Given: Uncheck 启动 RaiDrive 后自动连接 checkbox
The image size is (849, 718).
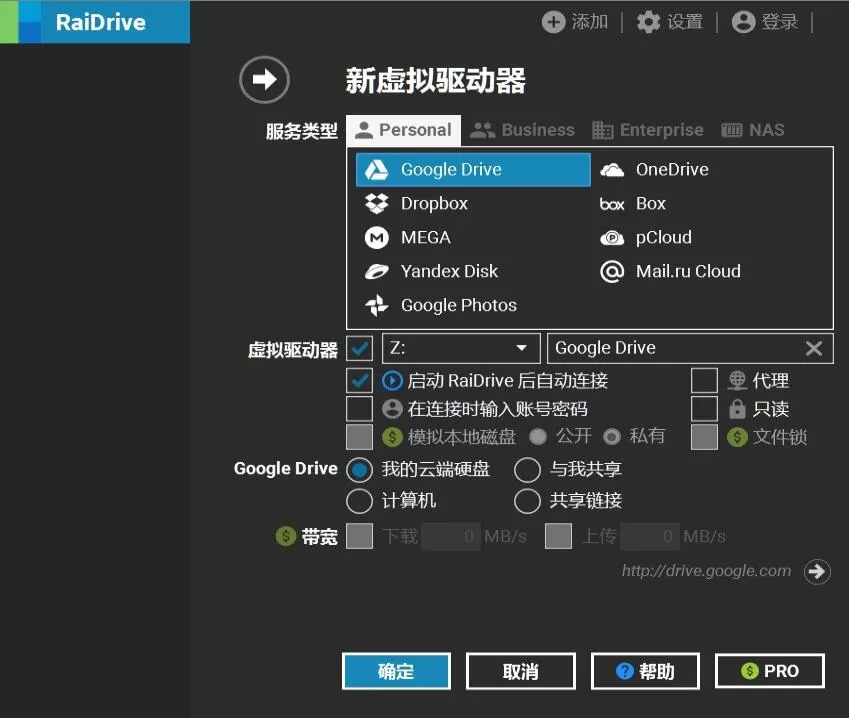Looking at the screenshot, I should (x=360, y=381).
